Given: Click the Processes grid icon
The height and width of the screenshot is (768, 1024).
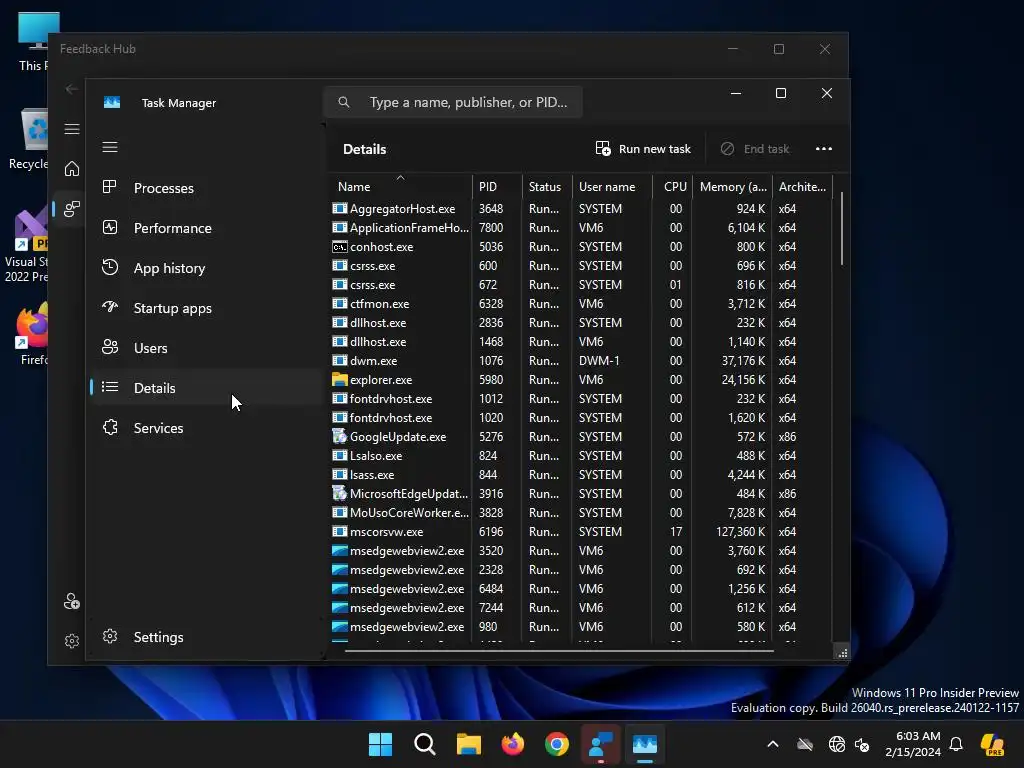Looking at the screenshot, I should pos(110,187).
